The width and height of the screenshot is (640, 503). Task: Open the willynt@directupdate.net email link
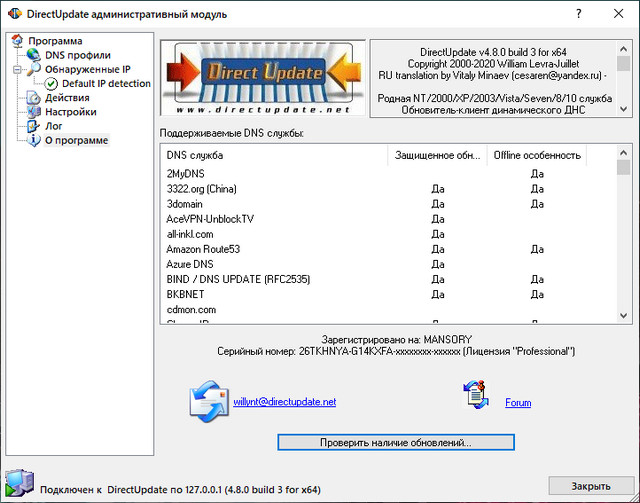(284, 402)
